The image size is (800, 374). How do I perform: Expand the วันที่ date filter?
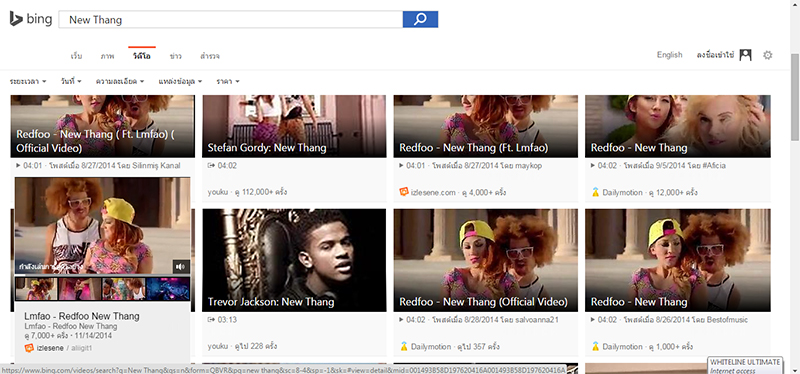click(x=71, y=81)
